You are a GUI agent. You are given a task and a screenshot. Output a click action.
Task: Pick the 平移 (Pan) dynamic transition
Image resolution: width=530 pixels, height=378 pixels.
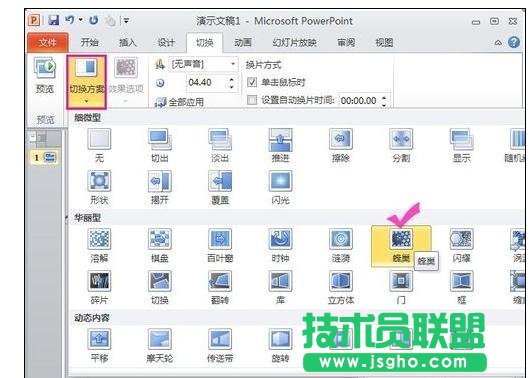click(x=99, y=346)
